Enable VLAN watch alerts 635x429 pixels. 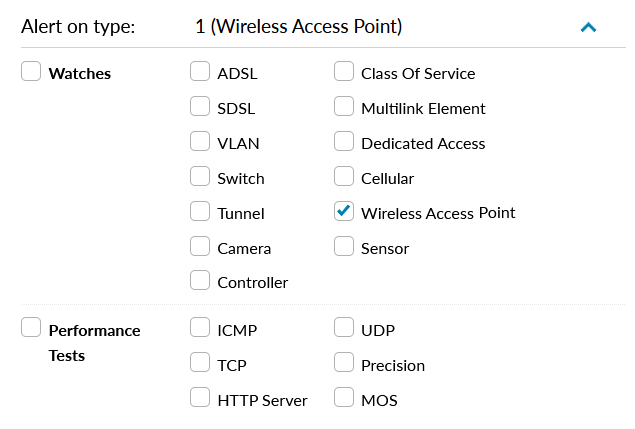[x=200, y=142]
